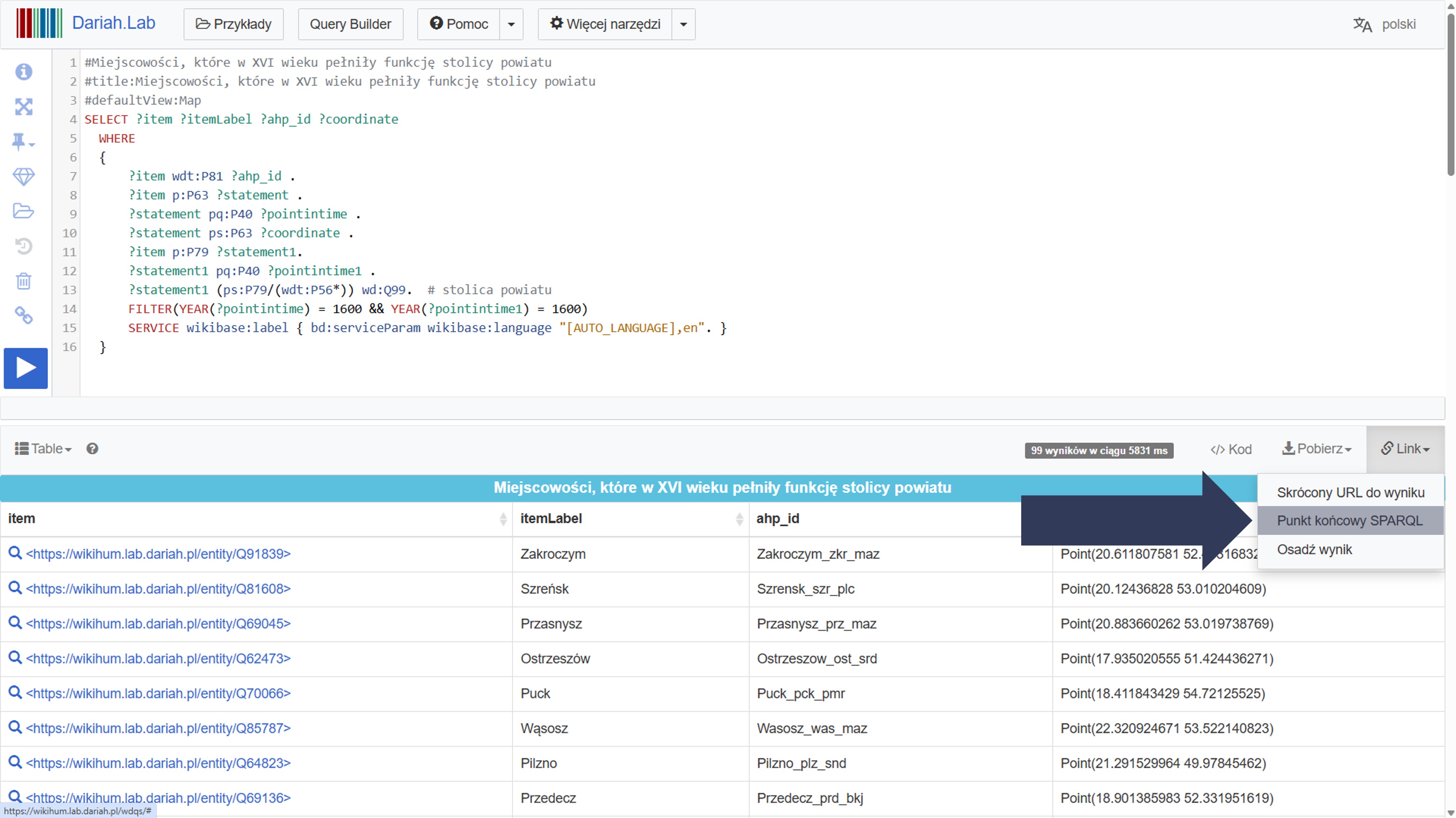Viewport: 1456px width, 818px height.
Task: Open the Przykłady examples button
Action: (233, 24)
